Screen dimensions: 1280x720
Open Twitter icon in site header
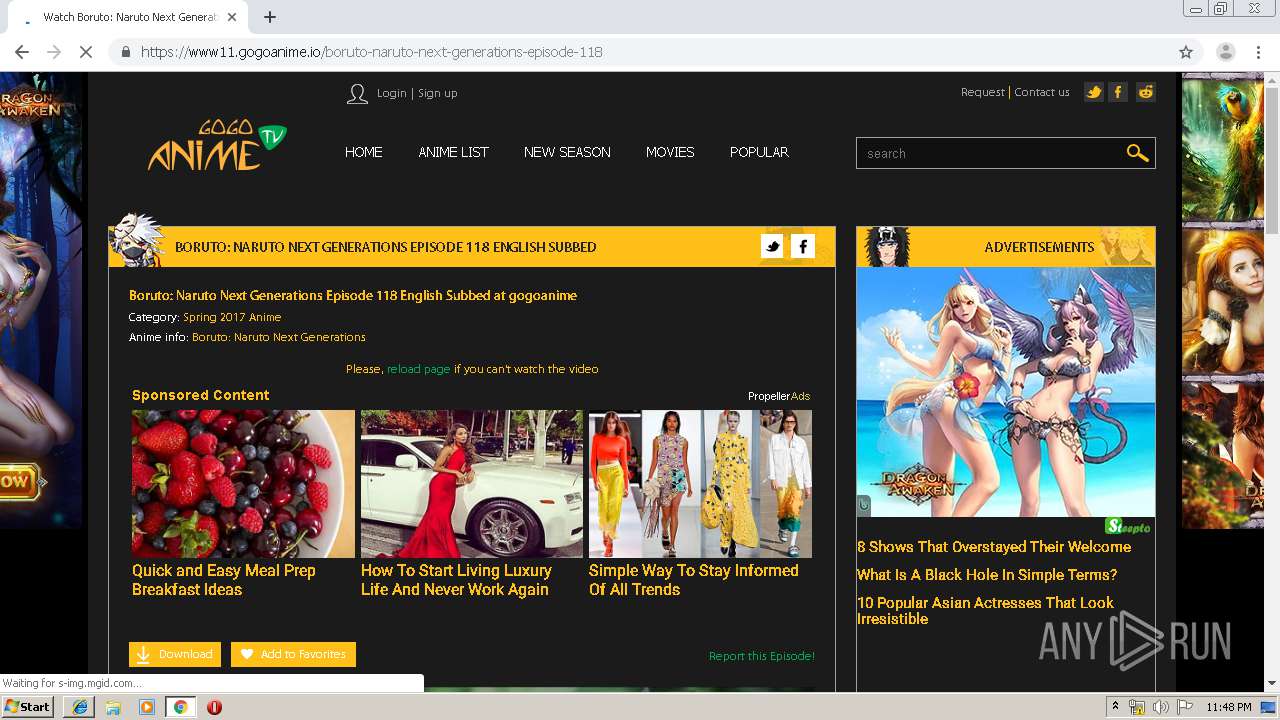1093,92
